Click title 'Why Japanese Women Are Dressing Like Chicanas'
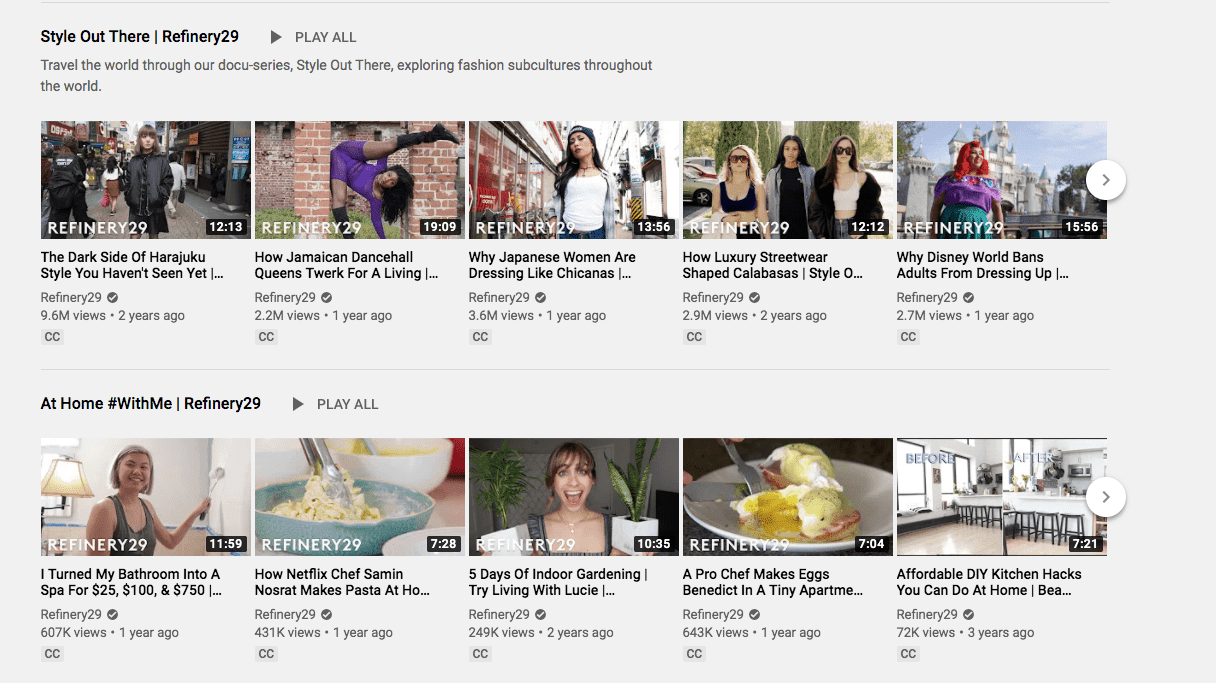The image size is (1216, 683). [552, 265]
